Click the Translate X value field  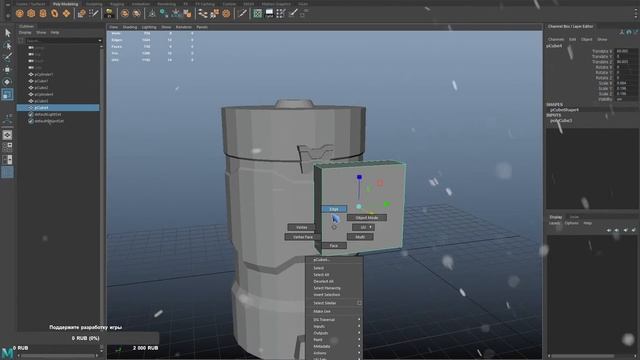627,51
